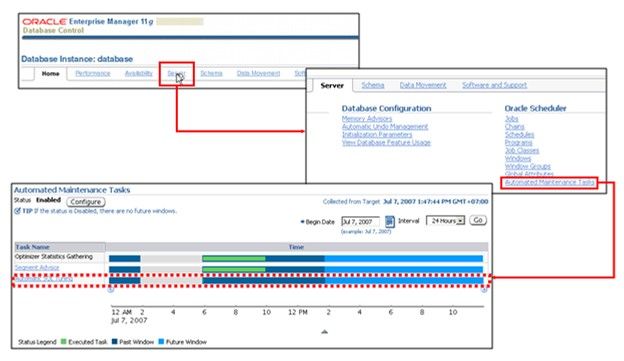
Task: Open the Jobs link under Oracle Scheduler
Action: coord(511,119)
